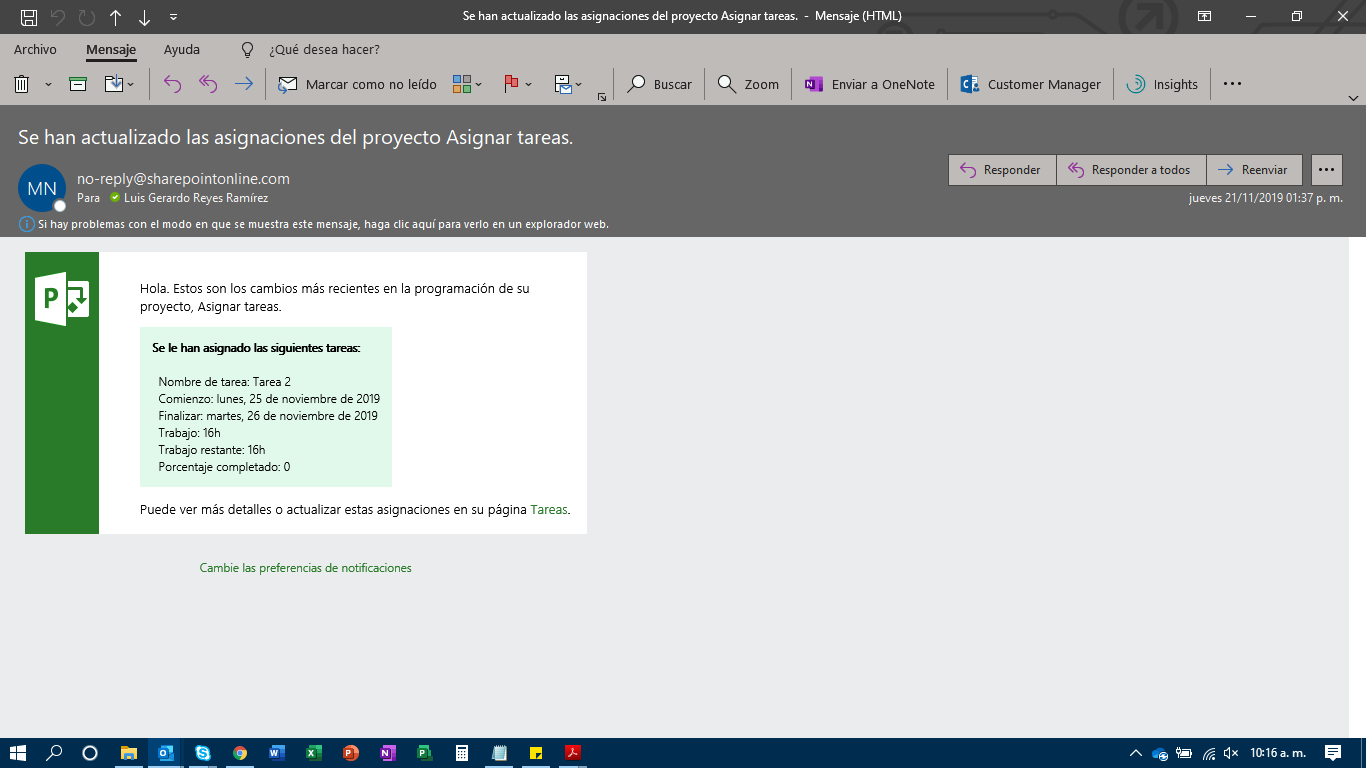The height and width of the screenshot is (768, 1366).
Task: Select the Mensaje tab
Action: 111,49
